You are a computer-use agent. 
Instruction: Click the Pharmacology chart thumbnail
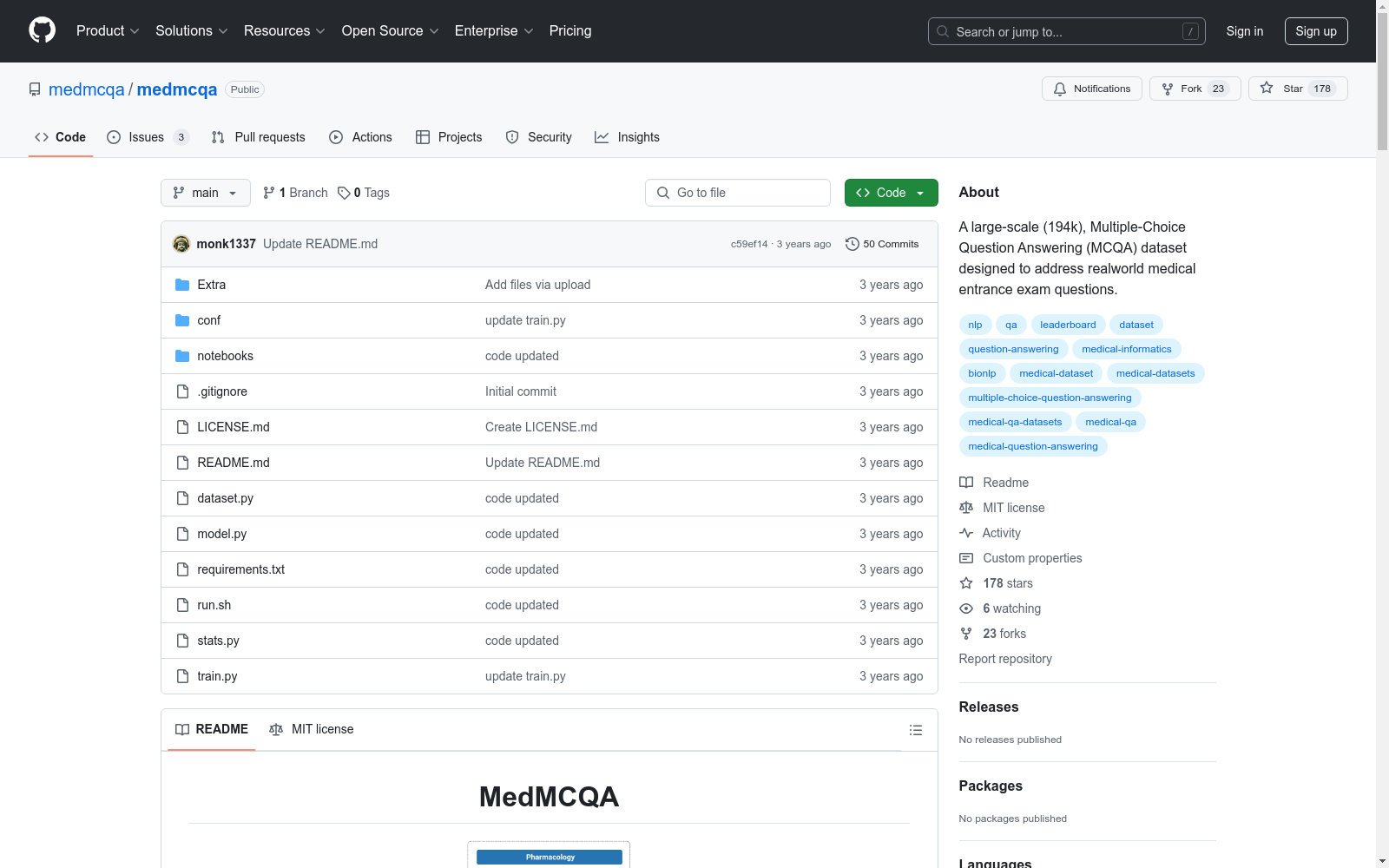click(x=549, y=855)
